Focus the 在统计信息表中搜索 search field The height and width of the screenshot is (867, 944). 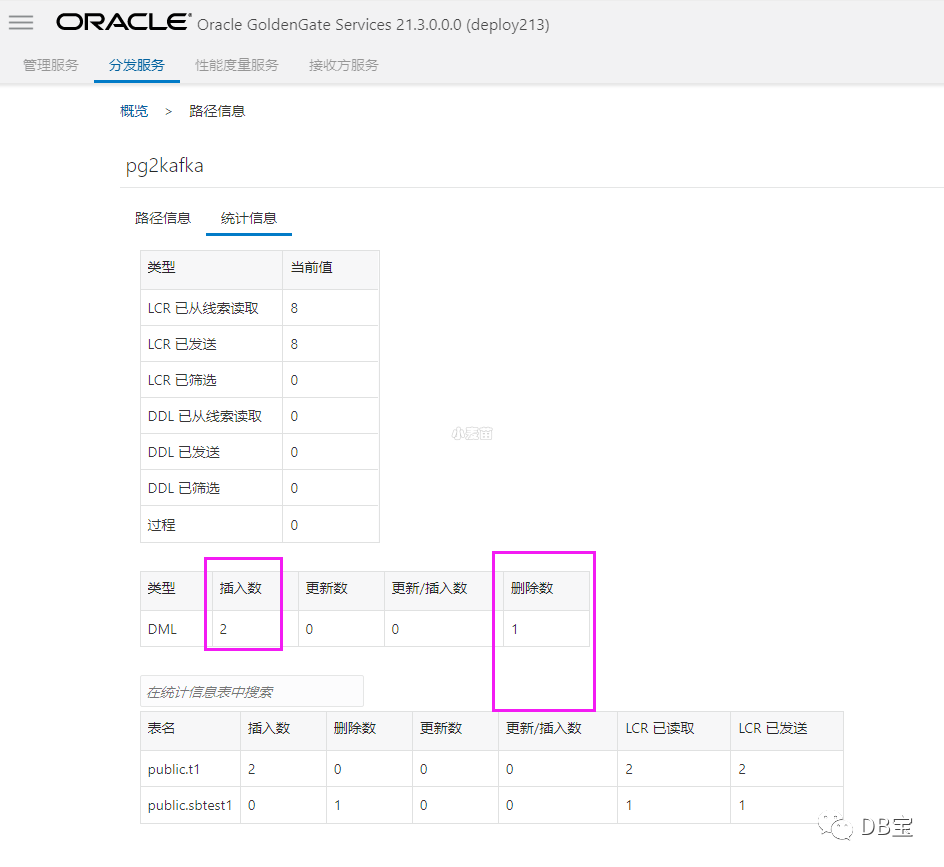[x=252, y=691]
